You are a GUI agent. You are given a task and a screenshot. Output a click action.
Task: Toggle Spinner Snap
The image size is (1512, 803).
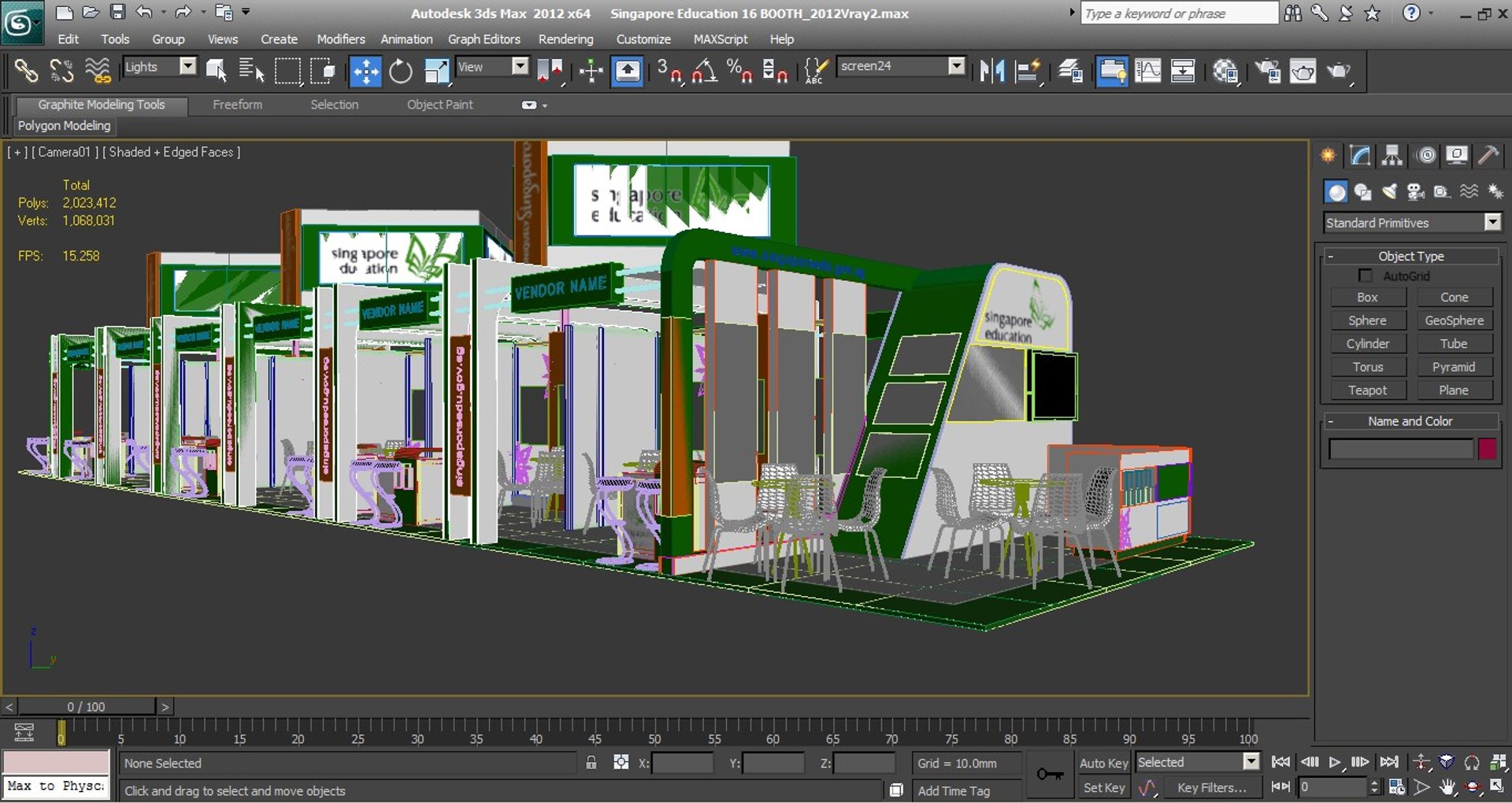[775, 71]
